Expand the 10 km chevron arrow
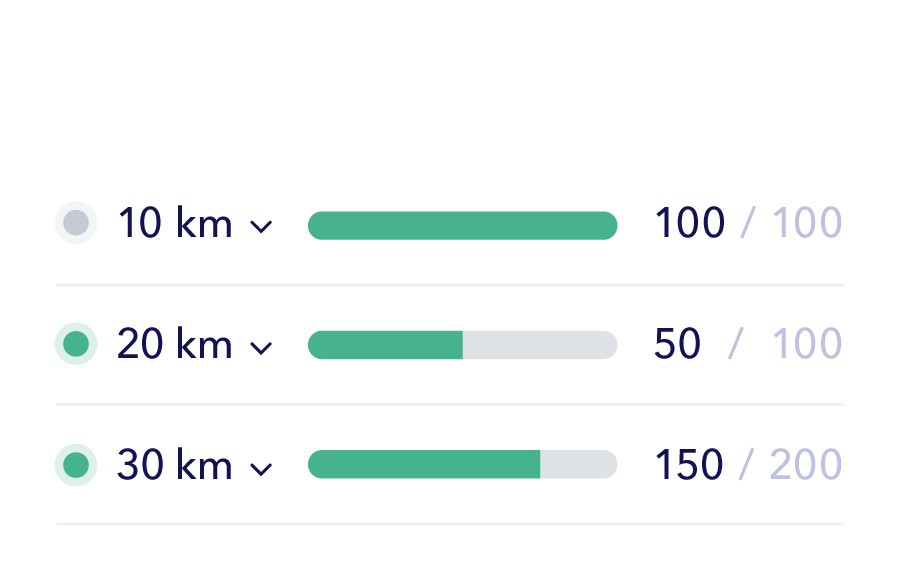 (261, 227)
